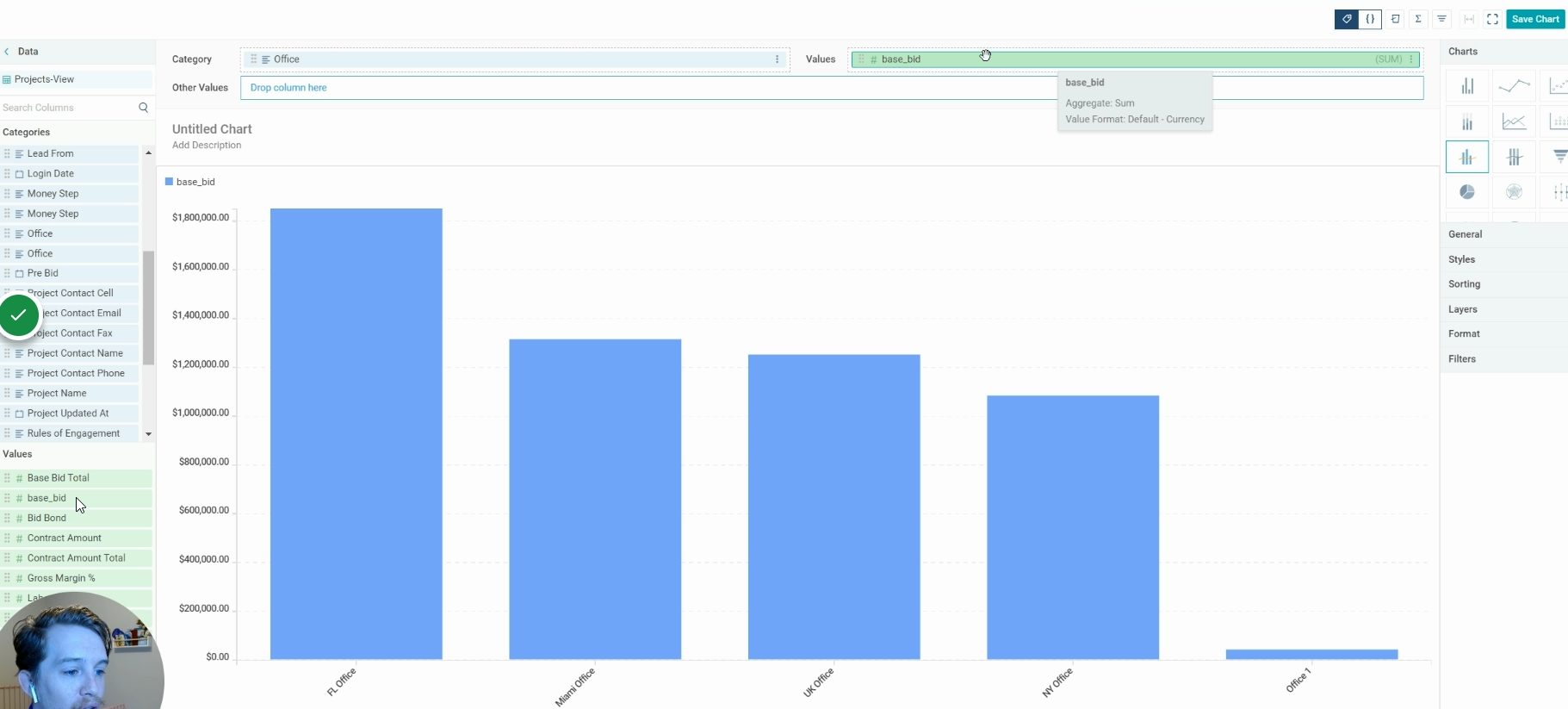The image size is (1568, 709).
Task: Select the combo bar-line chart icon
Action: click(x=1467, y=157)
